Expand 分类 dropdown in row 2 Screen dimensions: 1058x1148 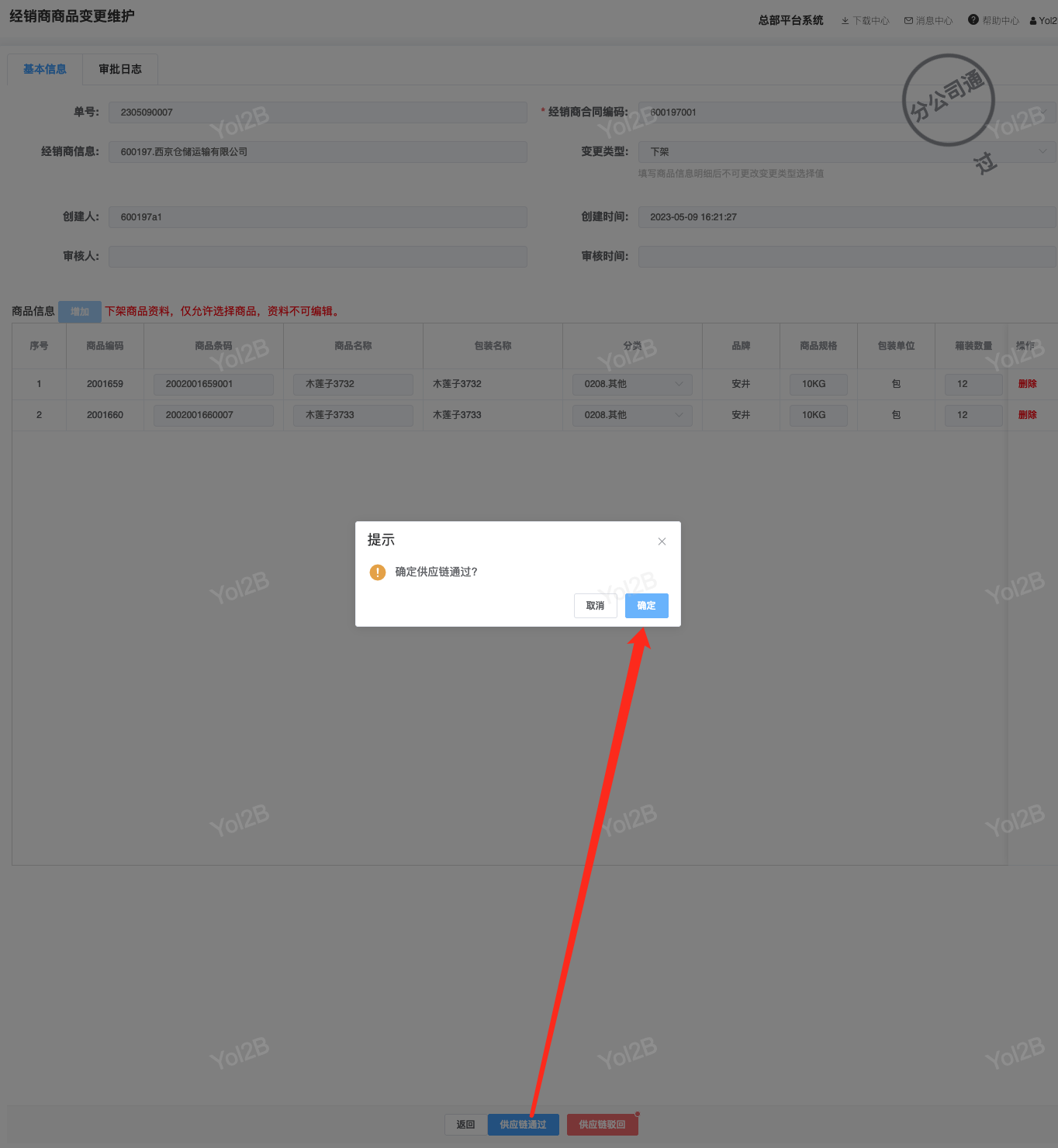coord(632,415)
